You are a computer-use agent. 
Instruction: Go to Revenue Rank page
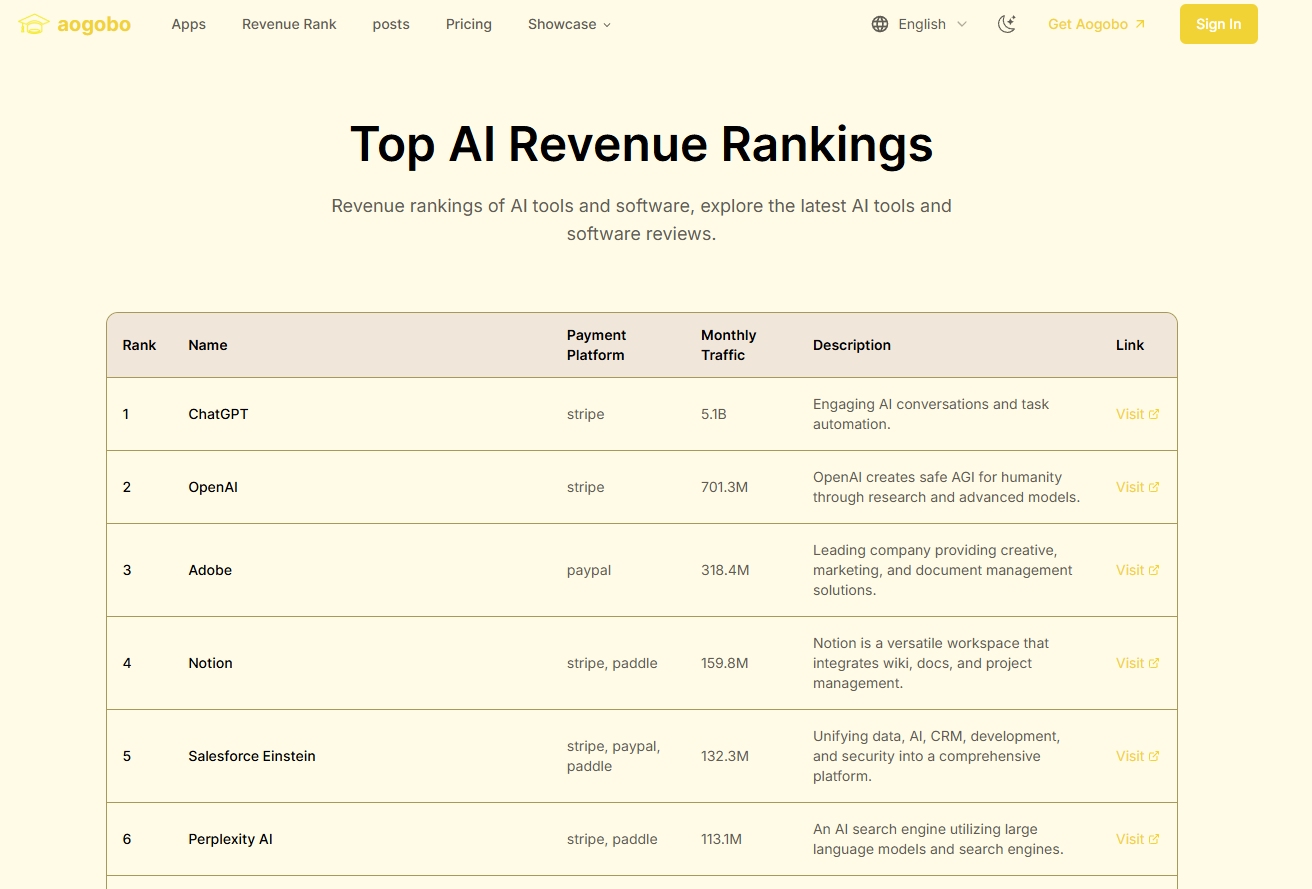289,24
